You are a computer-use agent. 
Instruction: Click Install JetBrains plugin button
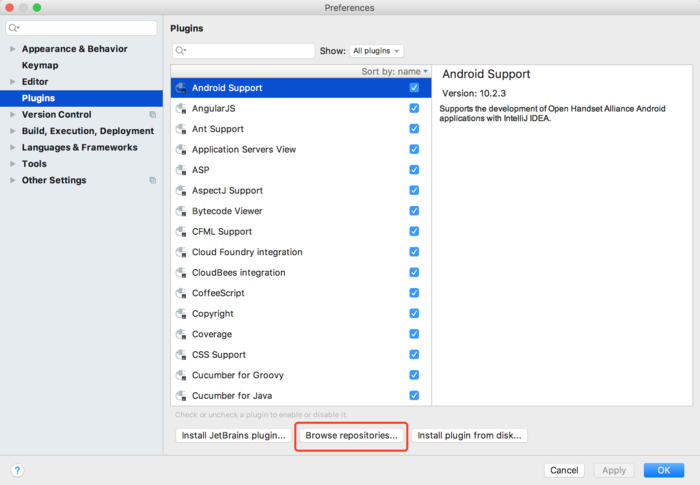pyautogui.click(x=233, y=435)
